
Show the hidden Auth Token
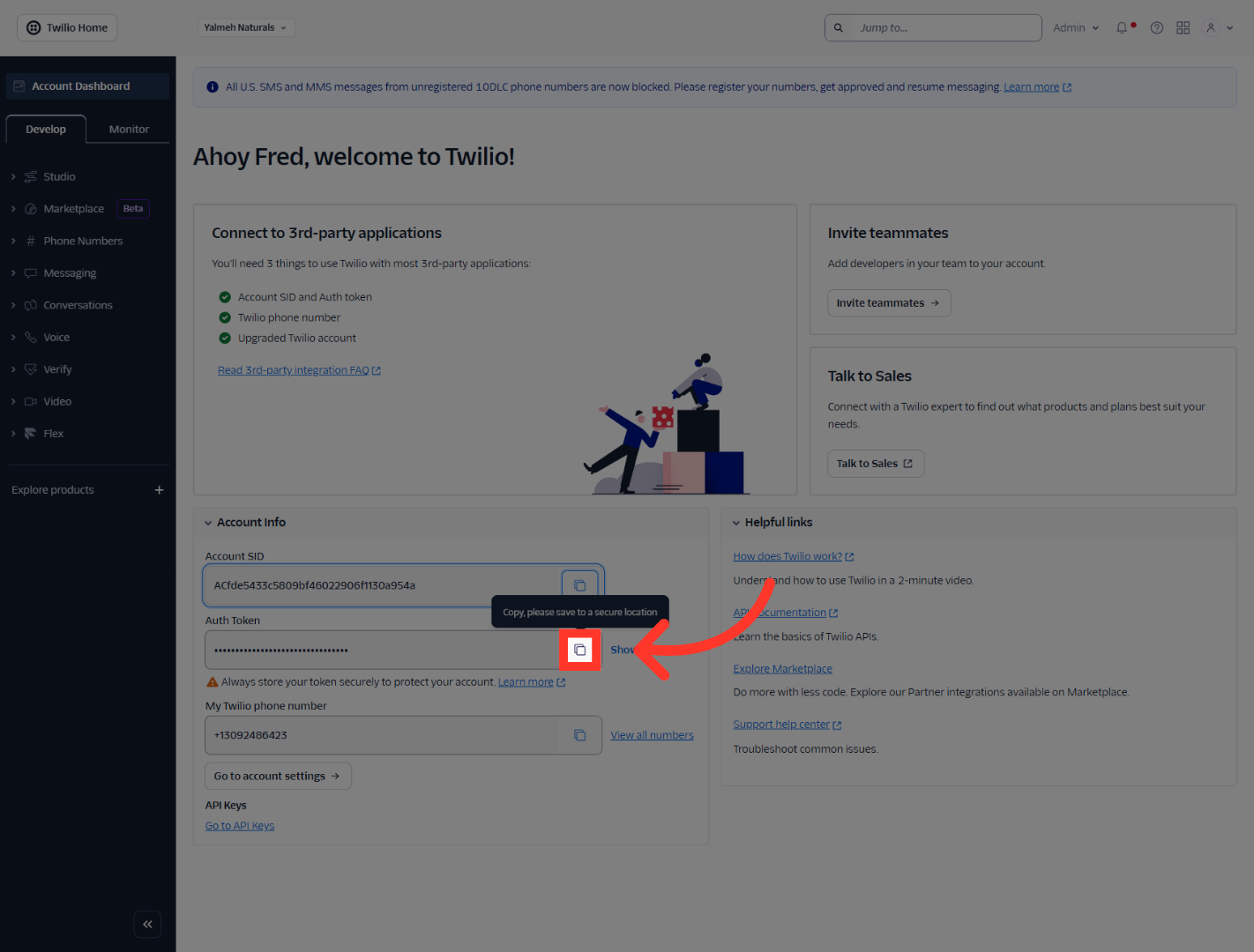point(623,650)
